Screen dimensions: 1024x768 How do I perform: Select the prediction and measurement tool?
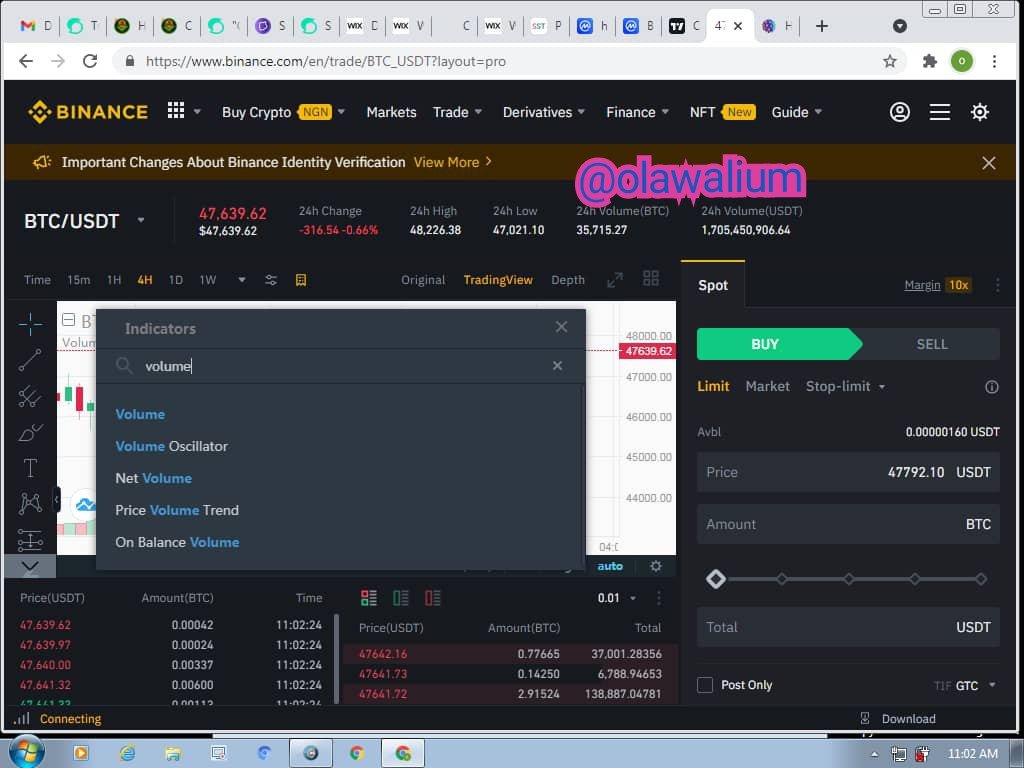pos(30,539)
